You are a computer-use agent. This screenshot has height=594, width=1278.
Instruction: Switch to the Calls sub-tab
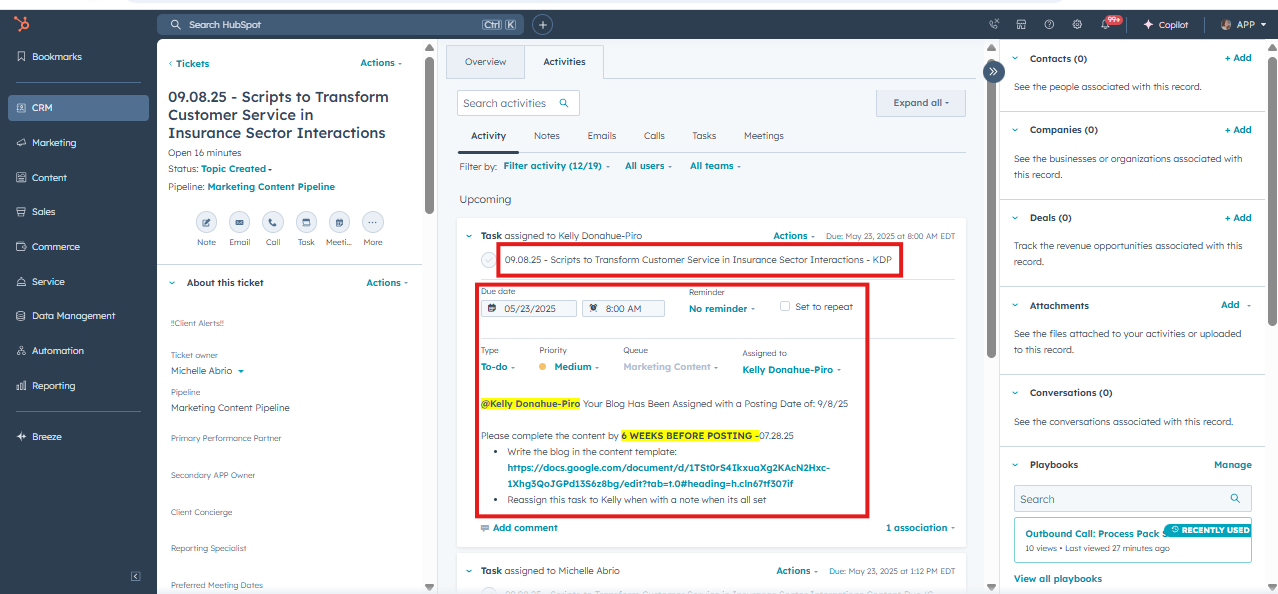[x=654, y=136]
